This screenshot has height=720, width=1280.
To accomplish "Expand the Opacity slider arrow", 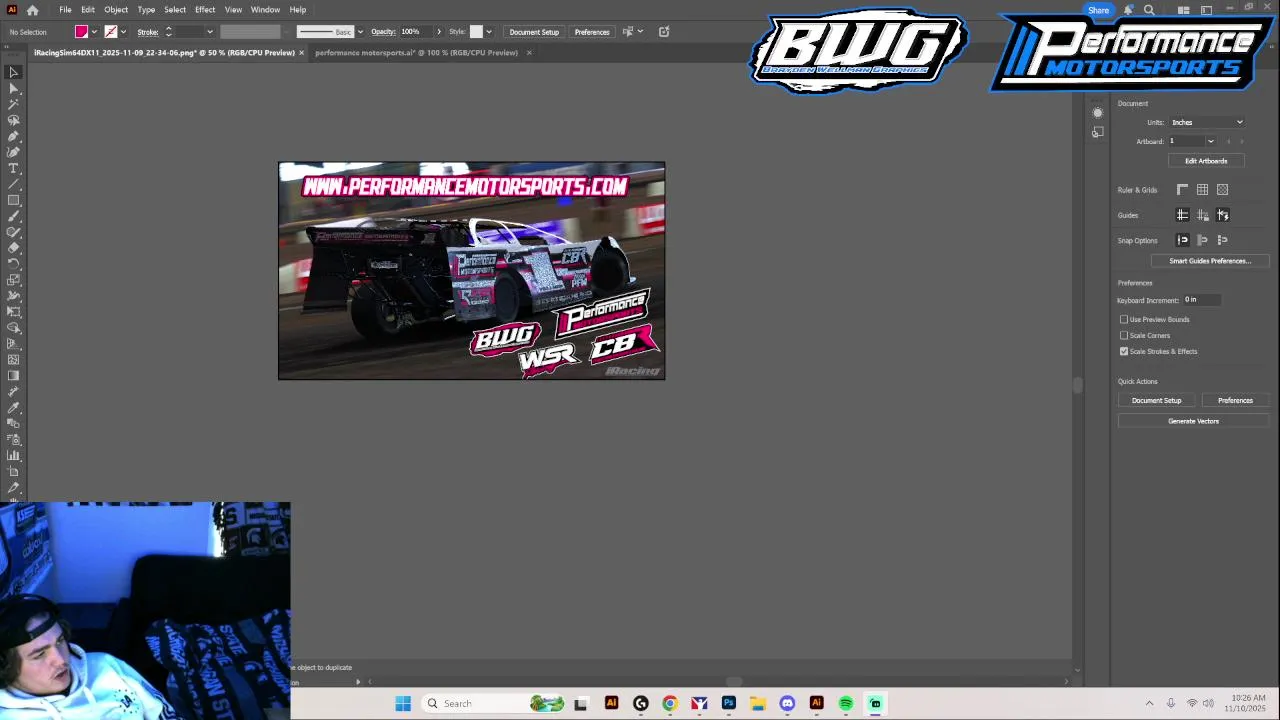I will (x=438, y=32).
